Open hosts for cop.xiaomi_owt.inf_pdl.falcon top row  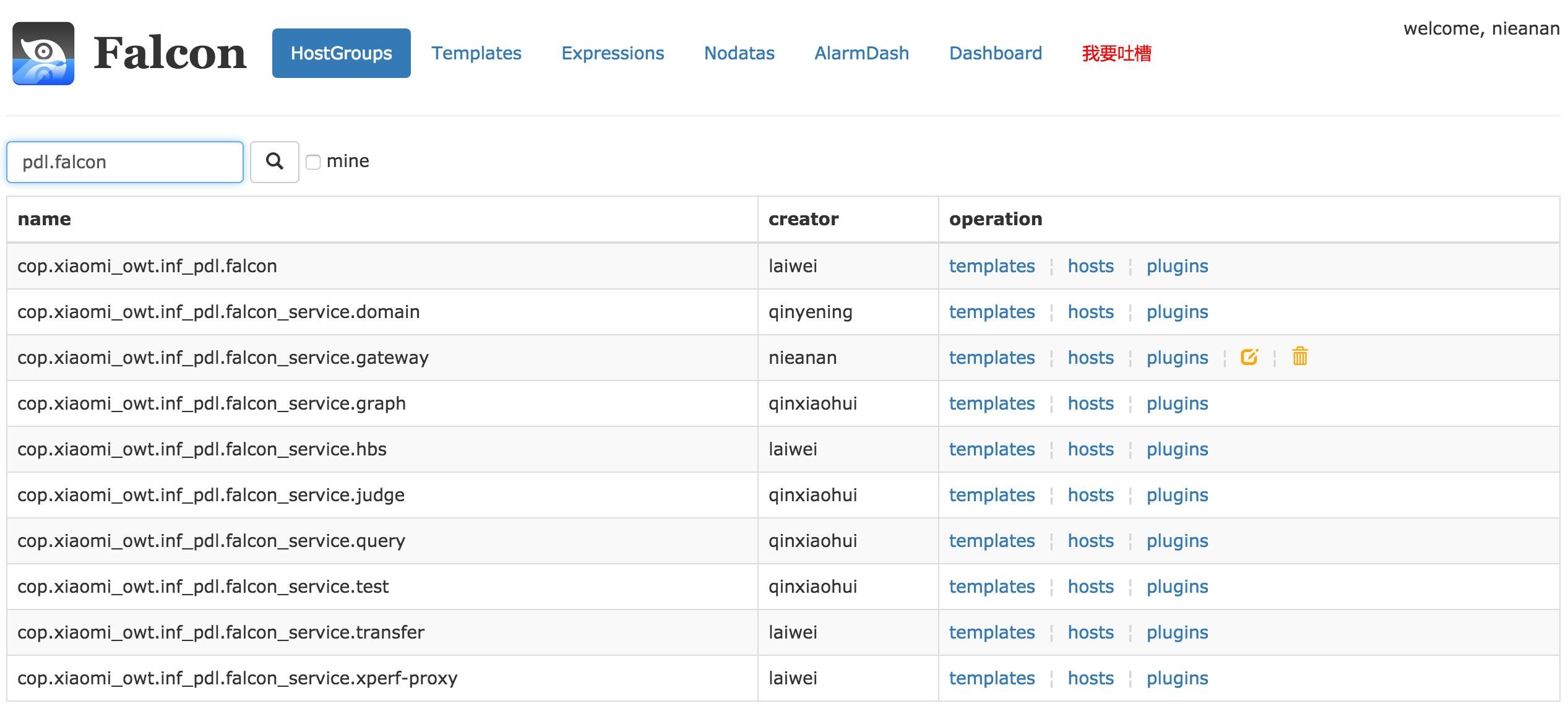coord(1090,266)
